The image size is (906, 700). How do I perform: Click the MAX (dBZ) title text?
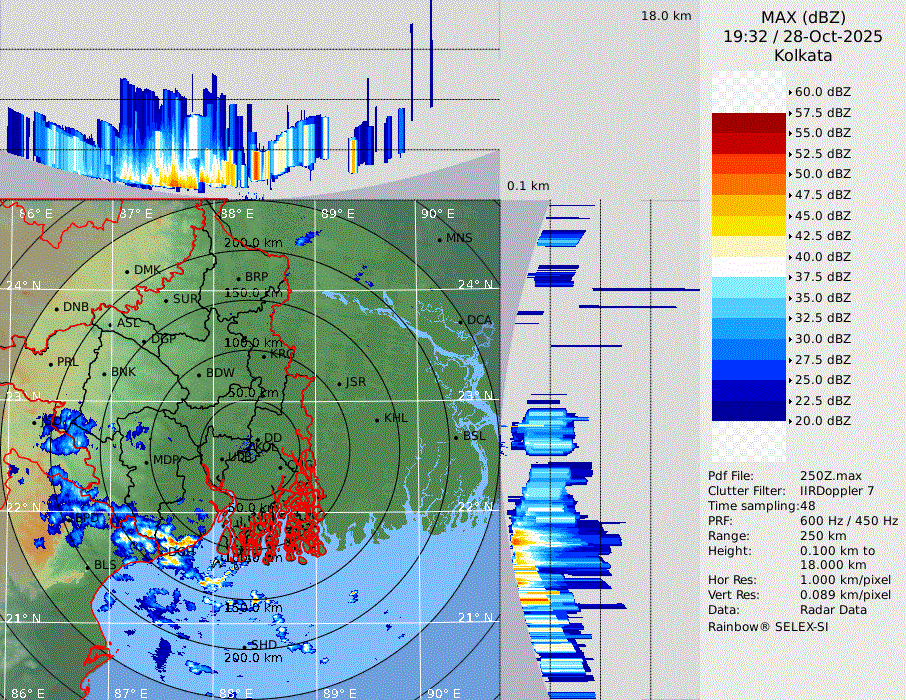pos(803,17)
